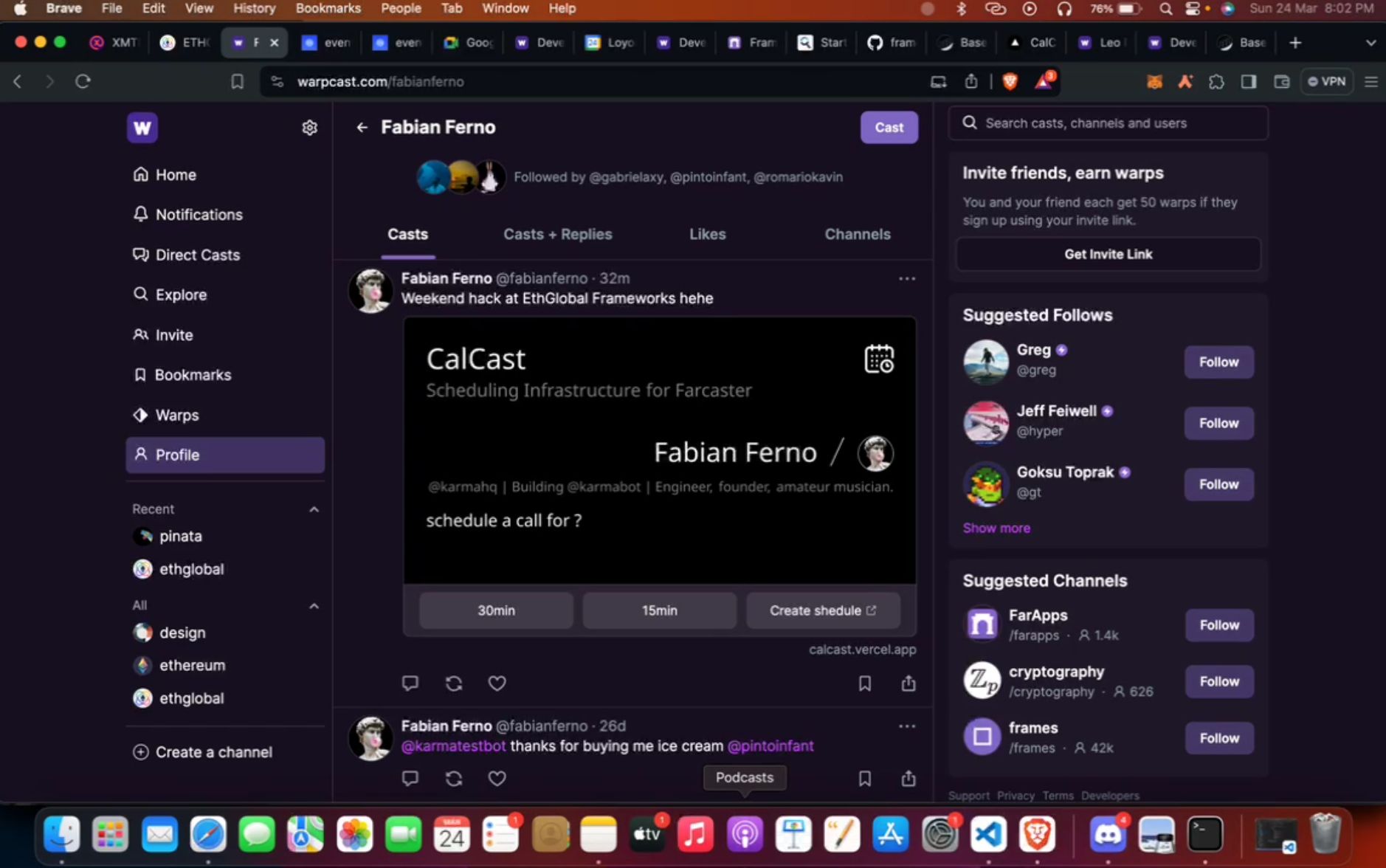Viewport: 1386px width, 868px height.
Task: Recast the CalCast weekend hack cast
Action: (454, 683)
